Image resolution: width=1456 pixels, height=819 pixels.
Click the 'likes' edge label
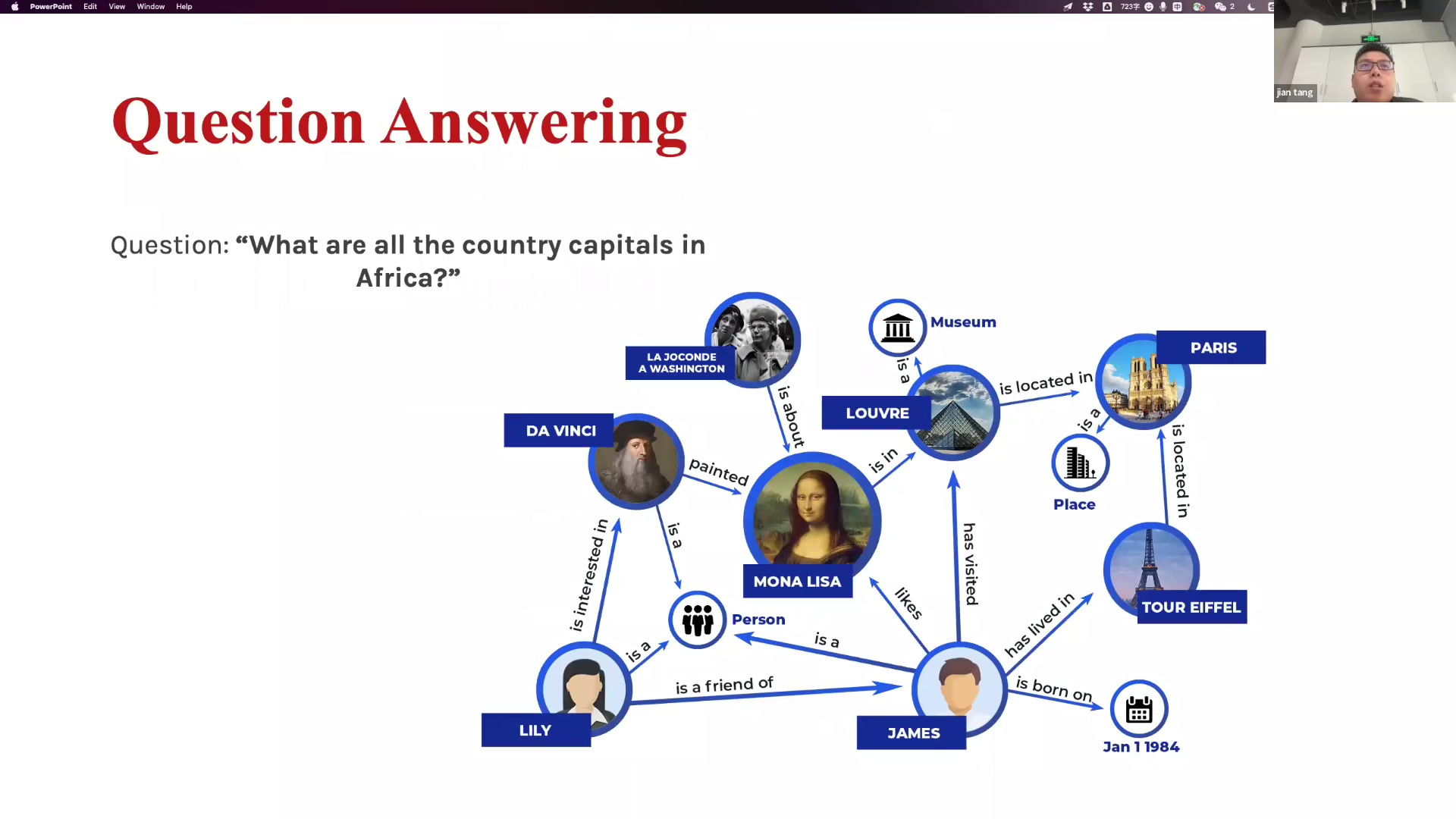[x=908, y=604]
